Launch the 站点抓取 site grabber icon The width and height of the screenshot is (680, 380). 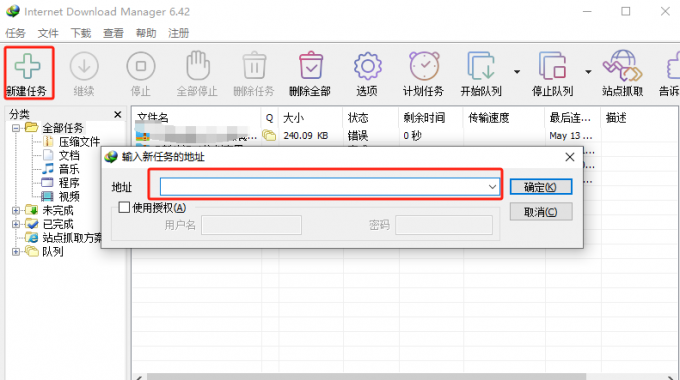click(622, 66)
